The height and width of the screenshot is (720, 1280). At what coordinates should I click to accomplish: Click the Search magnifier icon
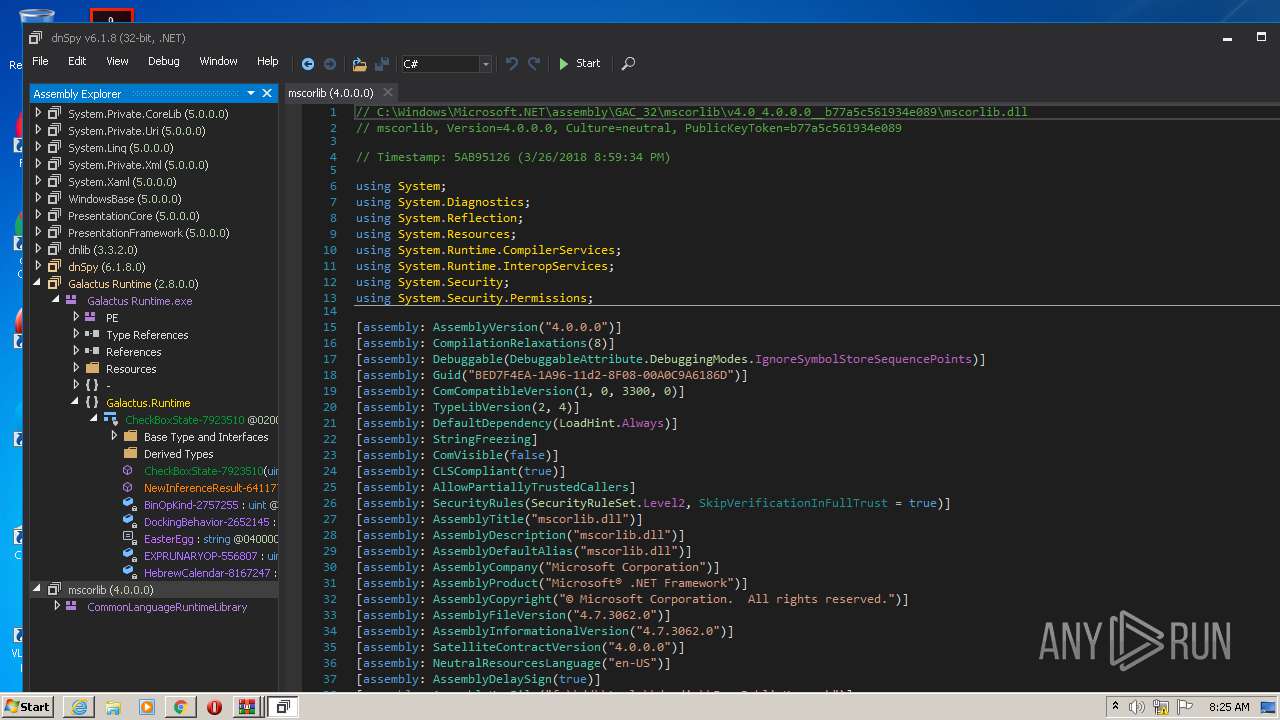628,63
